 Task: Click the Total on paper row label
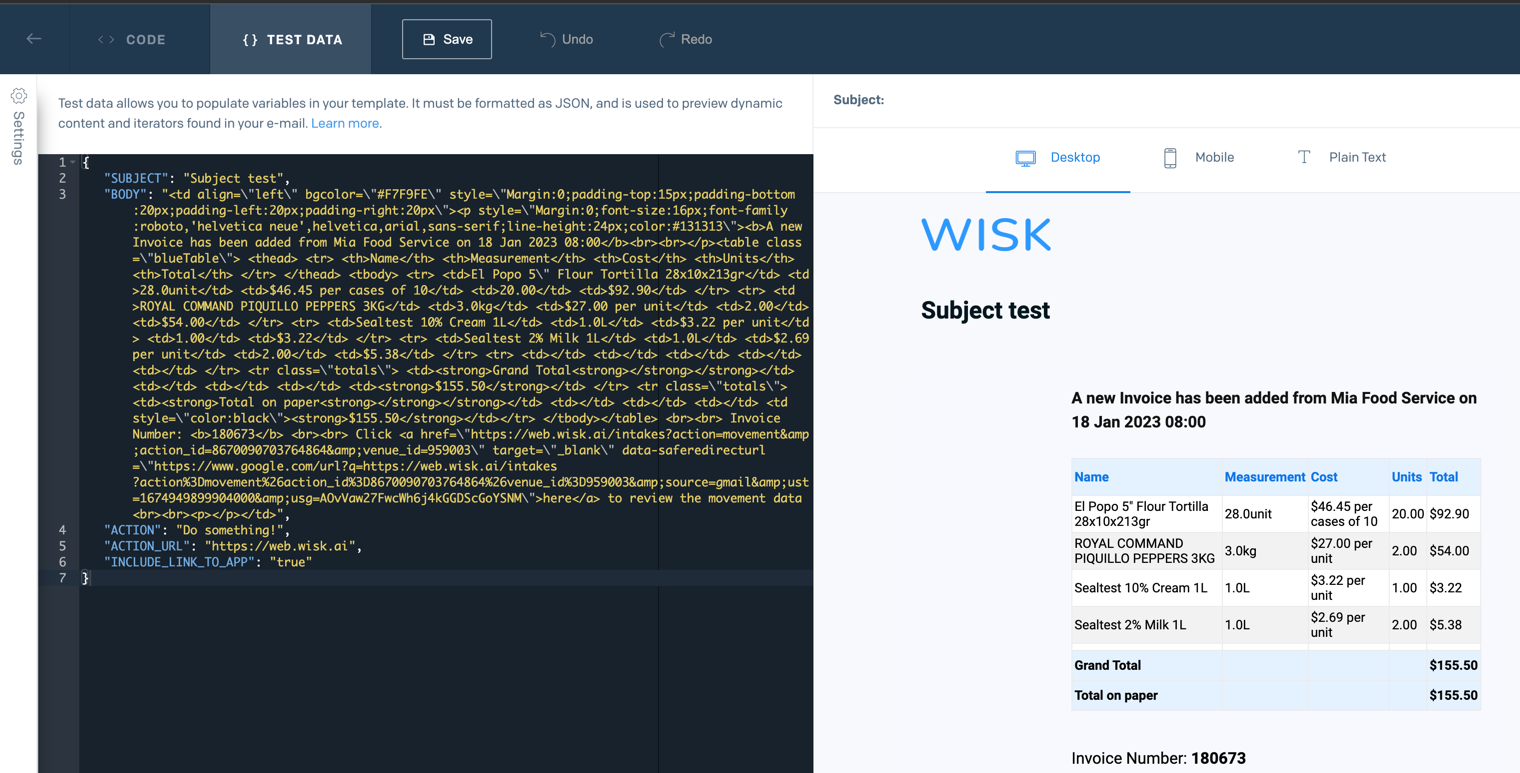coord(1115,695)
